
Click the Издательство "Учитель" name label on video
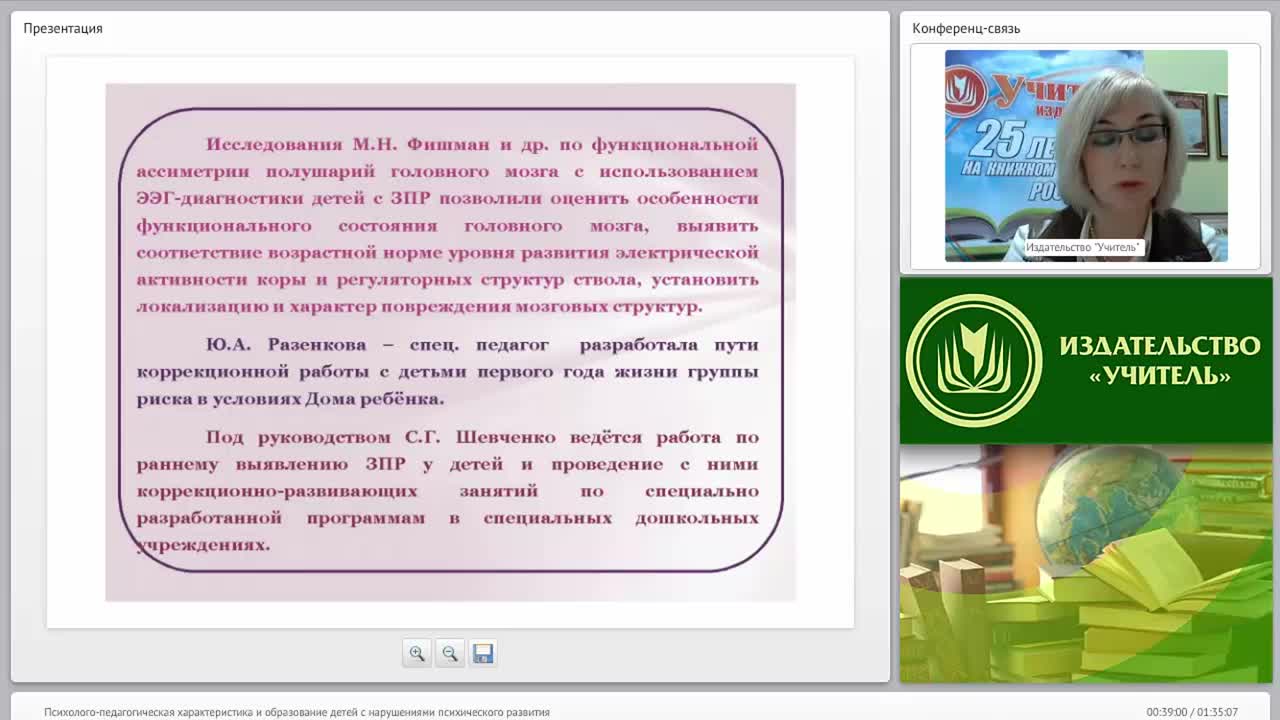(x=1083, y=247)
